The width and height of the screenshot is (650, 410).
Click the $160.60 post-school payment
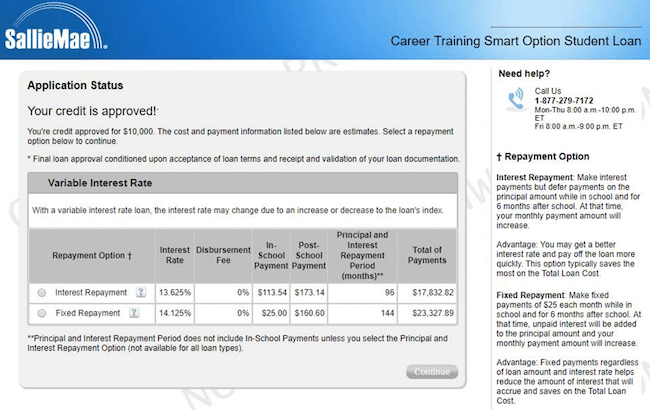point(309,313)
